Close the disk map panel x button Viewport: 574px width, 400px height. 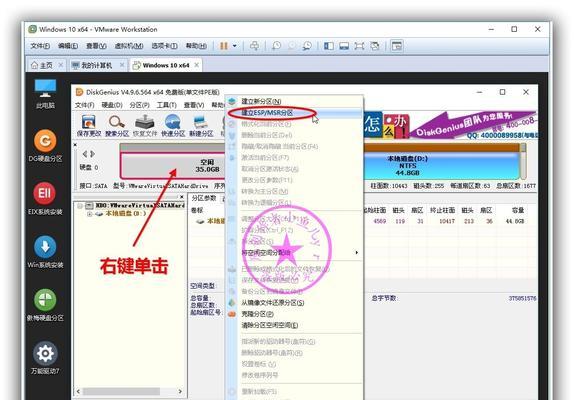click(x=75, y=145)
